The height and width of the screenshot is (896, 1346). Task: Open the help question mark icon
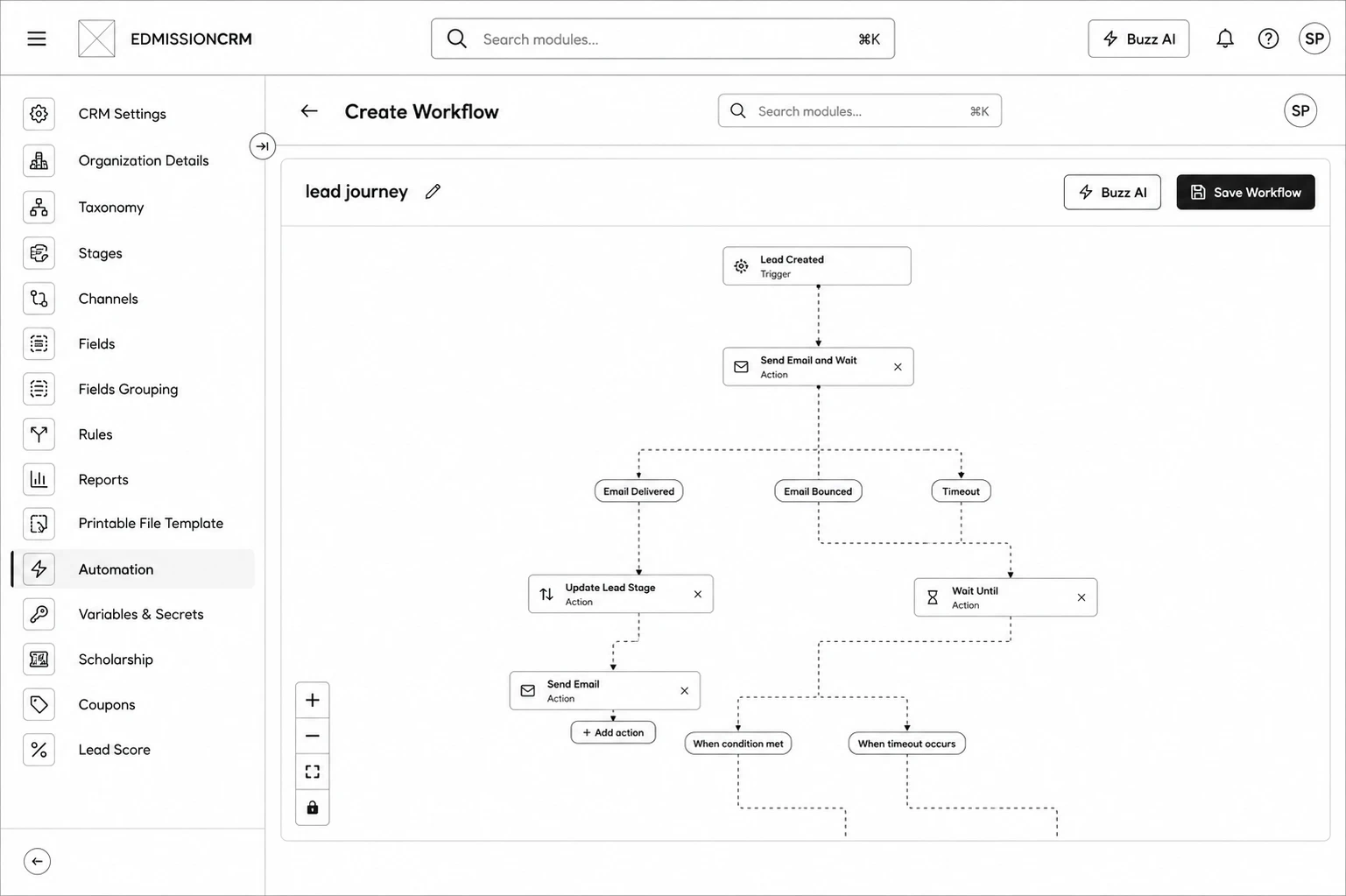pyautogui.click(x=1268, y=39)
